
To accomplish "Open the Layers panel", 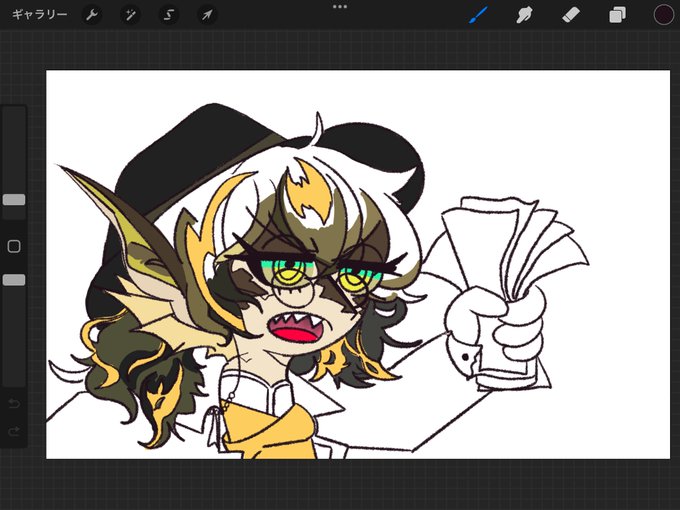I will [x=617, y=15].
